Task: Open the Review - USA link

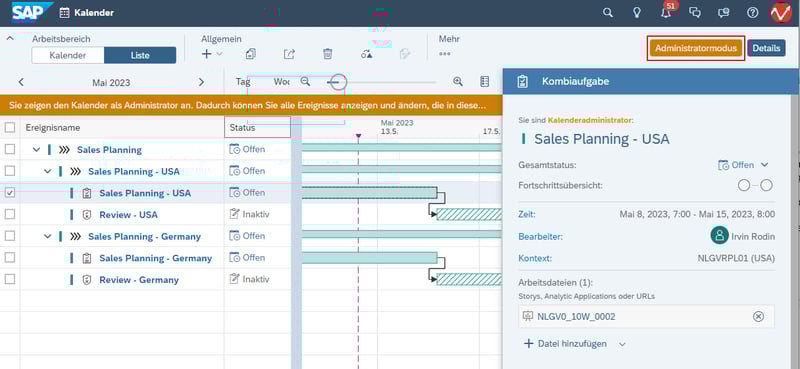Action: (128, 215)
